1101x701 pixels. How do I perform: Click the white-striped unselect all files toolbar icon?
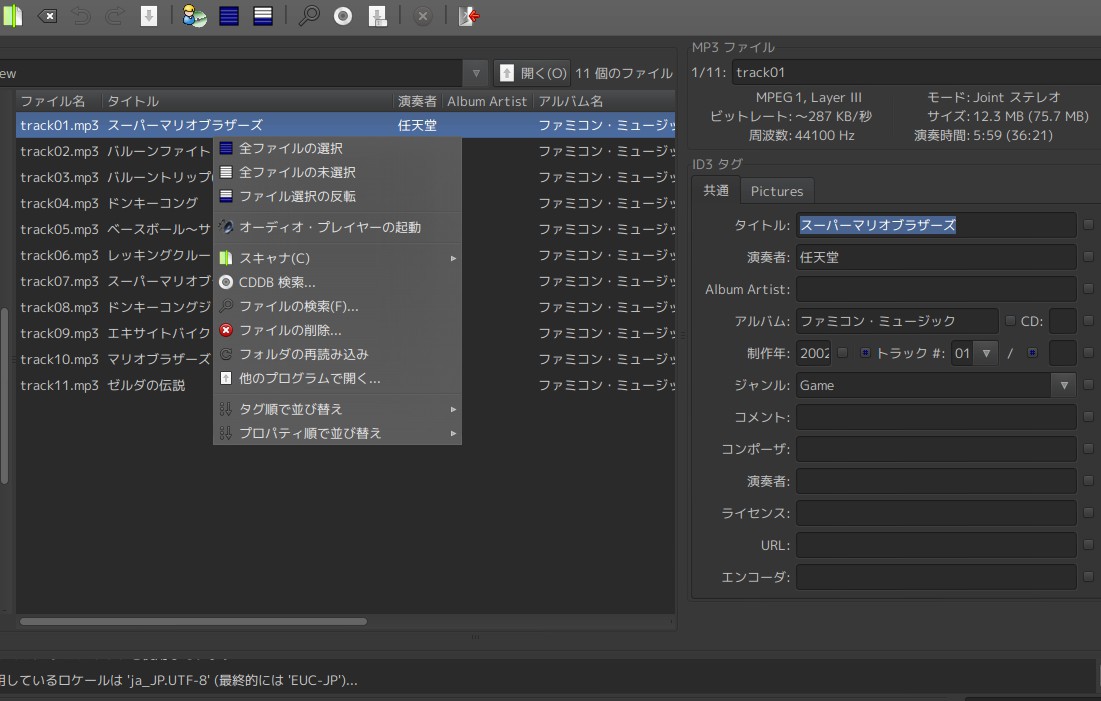click(x=263, y=16)
